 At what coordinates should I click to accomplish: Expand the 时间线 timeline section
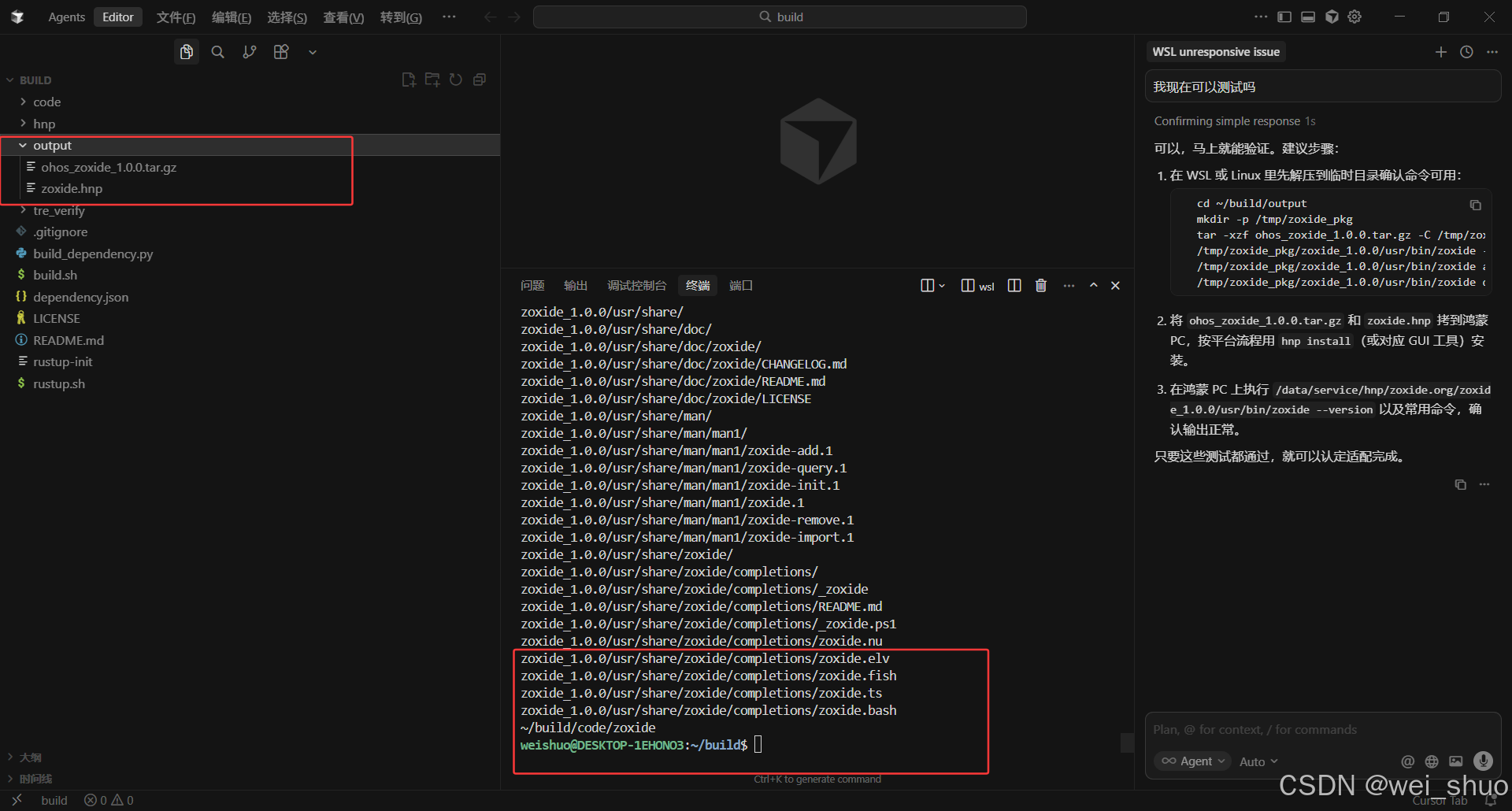(x=35, y=779)
